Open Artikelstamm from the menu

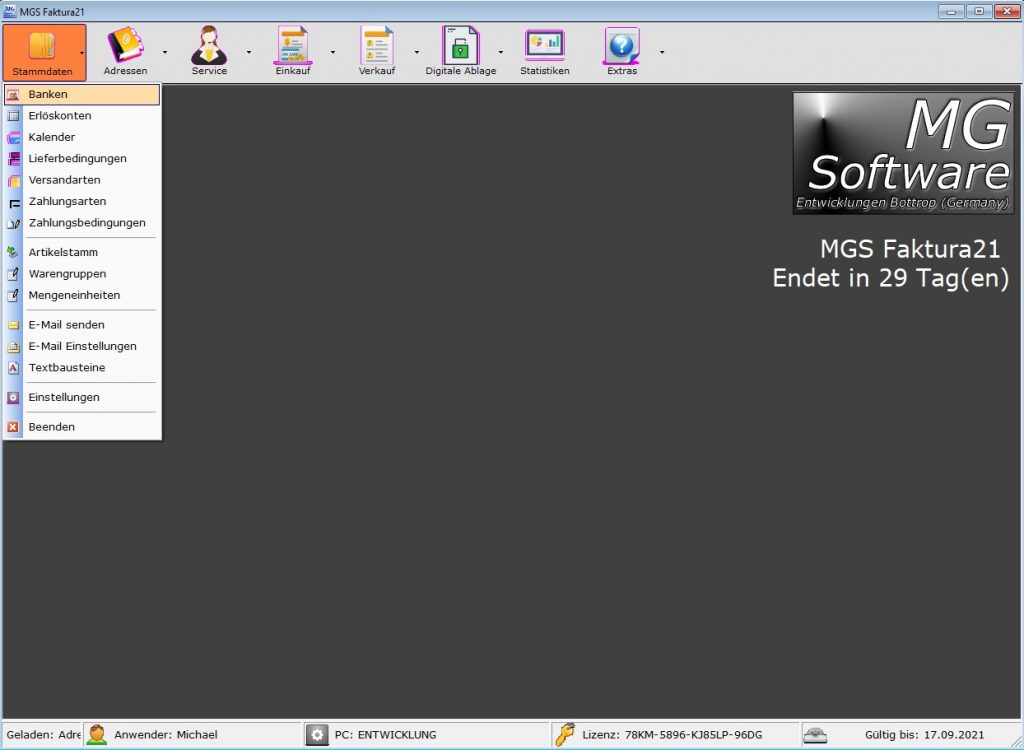tap(82, 252)
